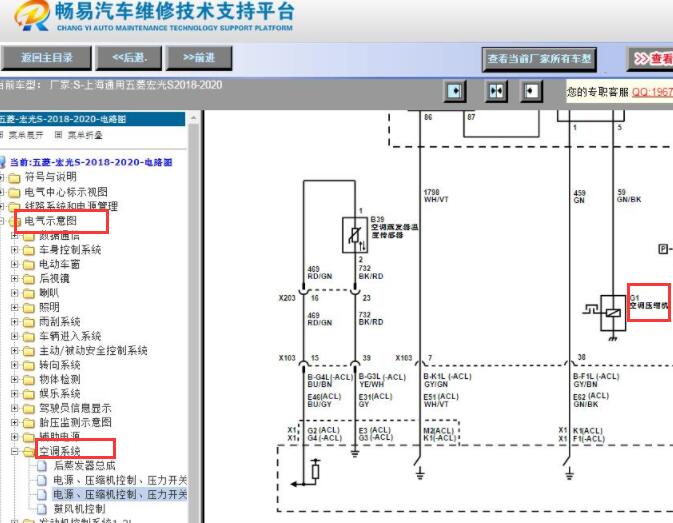Click the folder icon beside 喇叭
This screenshot has width=673, height=523.
29,294
